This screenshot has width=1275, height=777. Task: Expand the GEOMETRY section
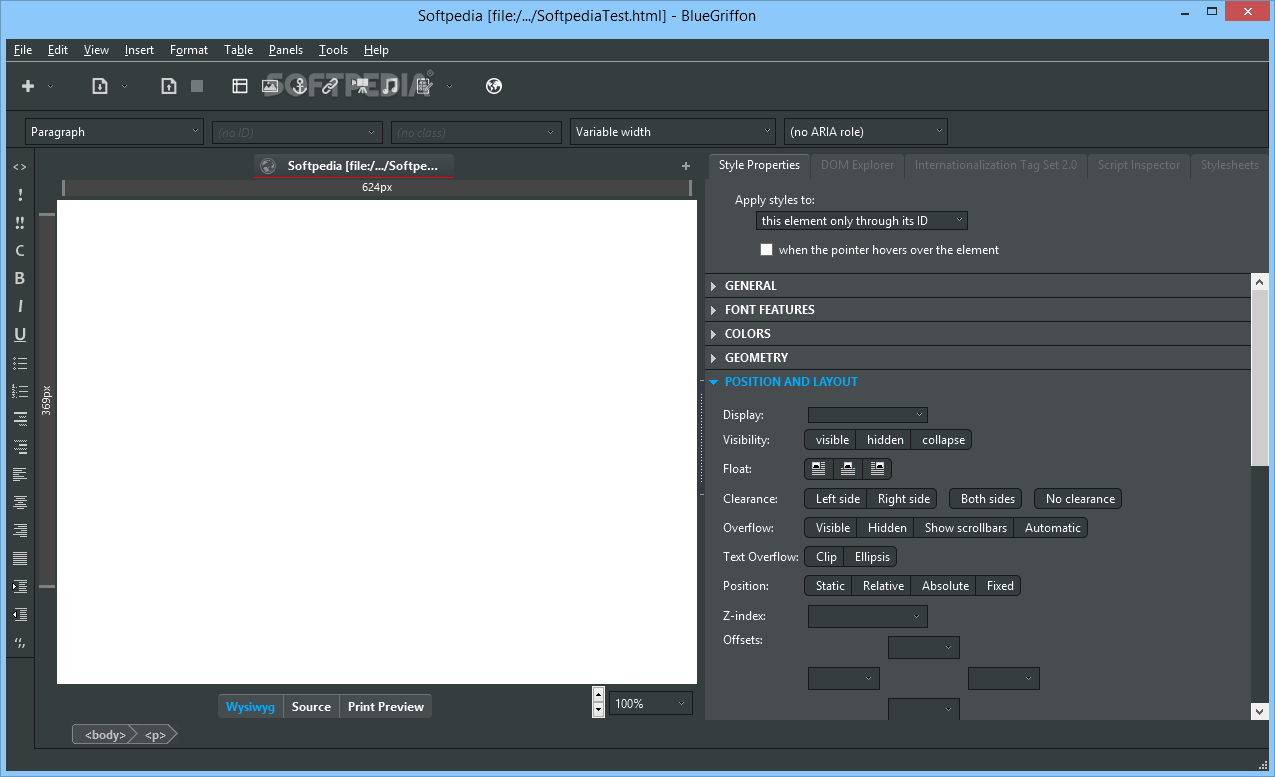pyautogui.click(x=978, y=358)
